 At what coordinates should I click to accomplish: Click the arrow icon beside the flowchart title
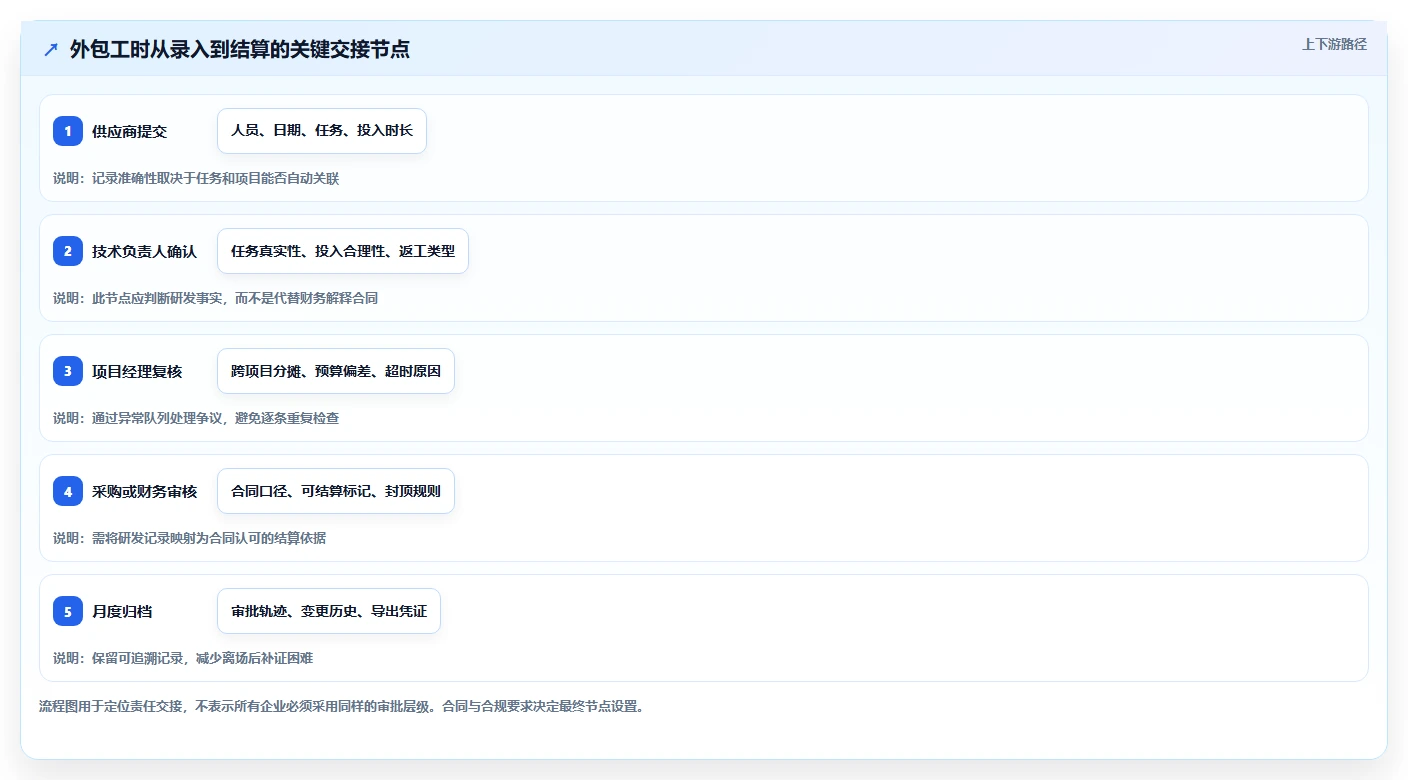coord(51,50)
